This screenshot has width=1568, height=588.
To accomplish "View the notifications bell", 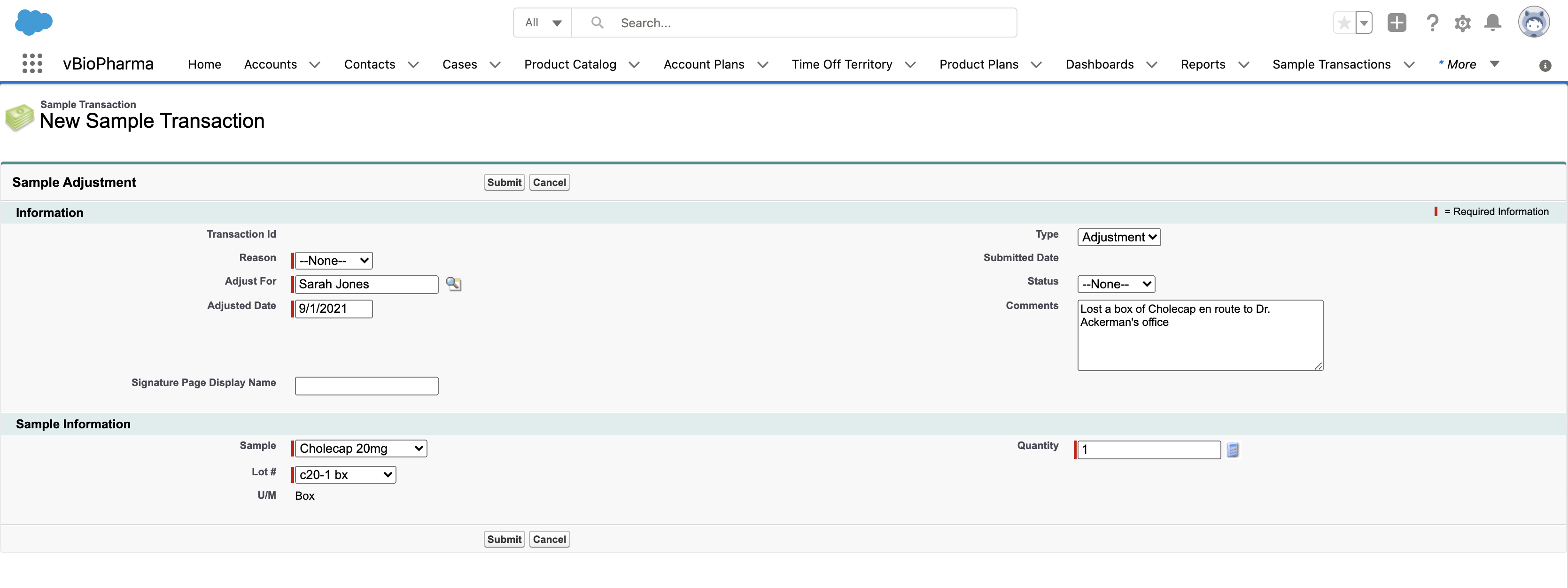I will (1492, 23).
